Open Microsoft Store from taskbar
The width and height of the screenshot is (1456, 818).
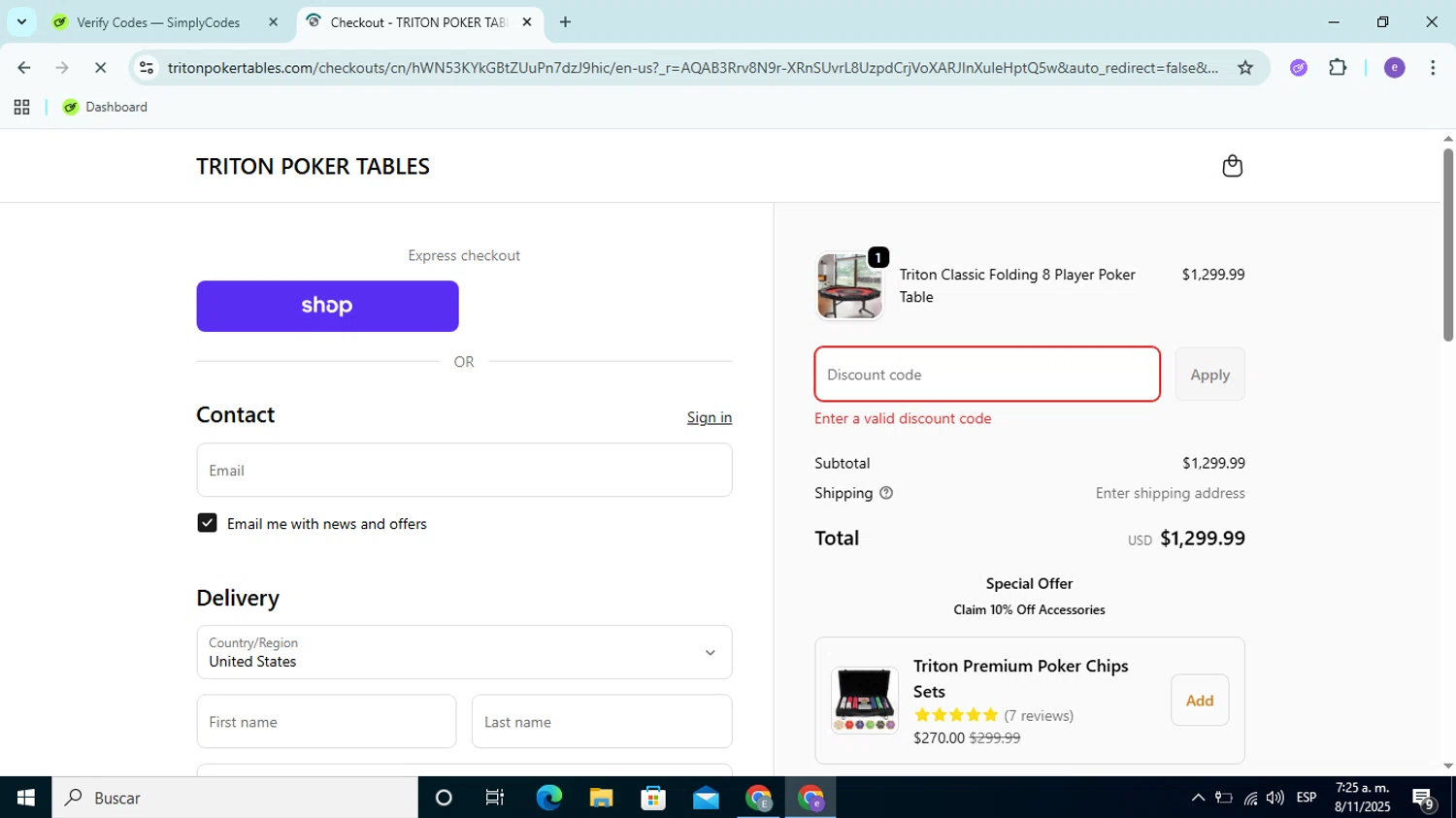653,798
